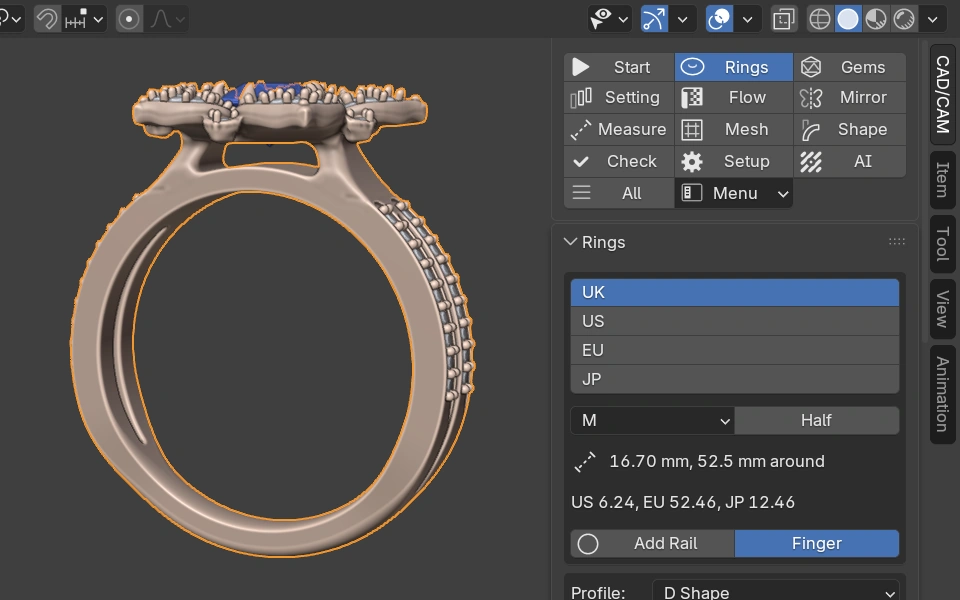Screen dimensions: 960x600
Task: Switch to Tool sidebar tab
Action: tap(943, 244)
